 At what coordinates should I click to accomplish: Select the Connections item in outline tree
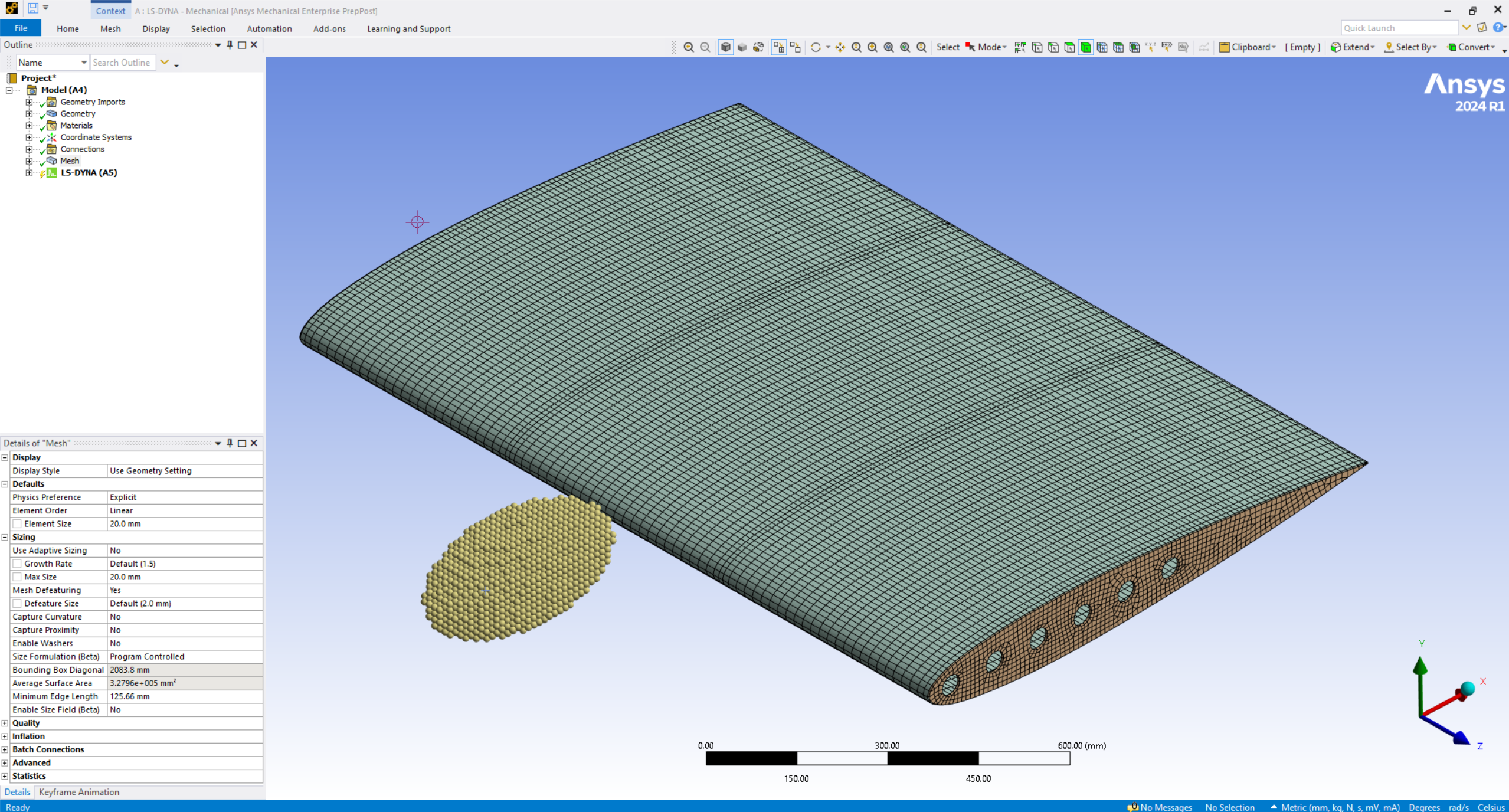tap(83, 149)
